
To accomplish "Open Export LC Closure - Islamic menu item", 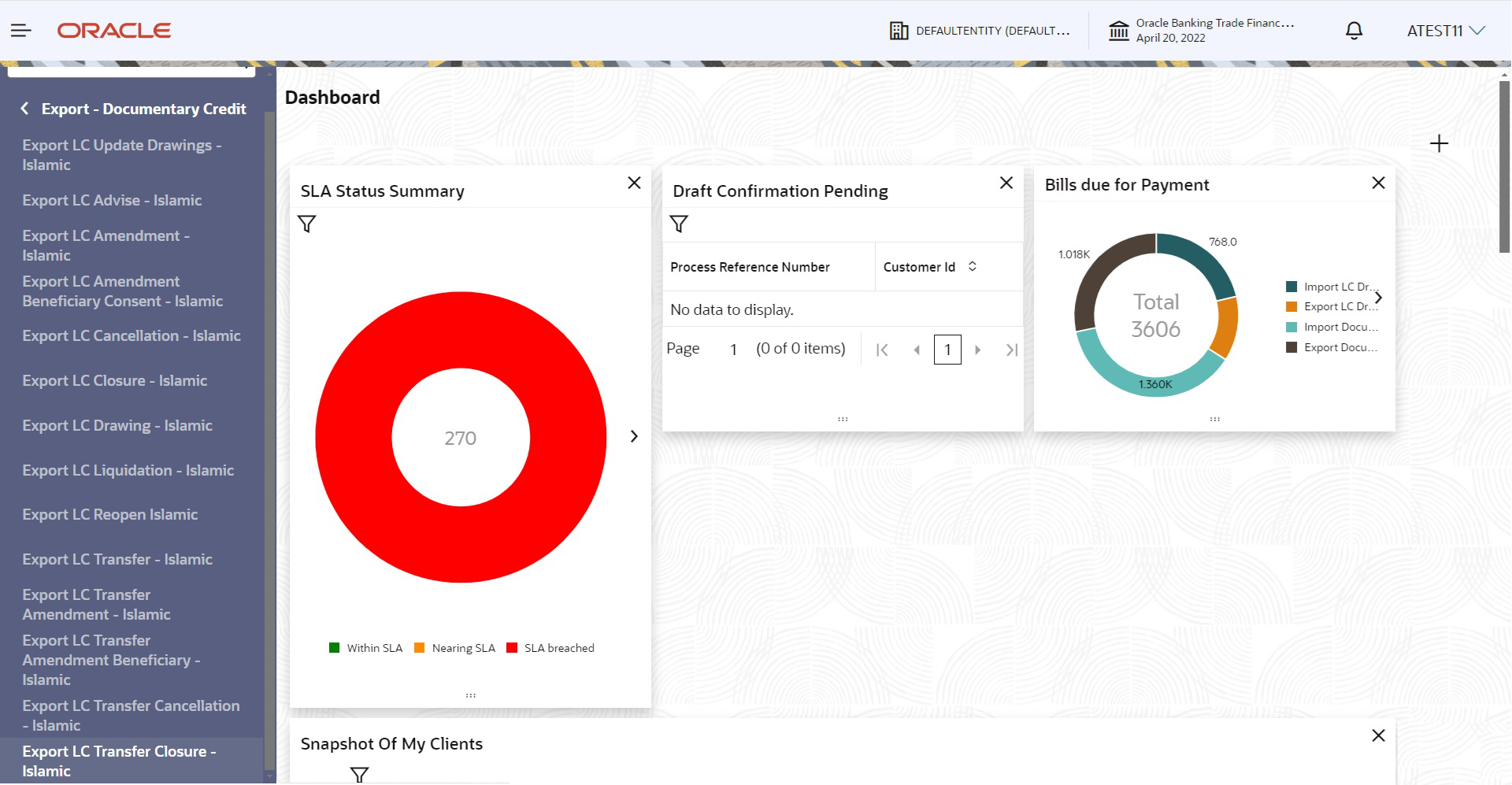I will click(x=115, y=380).
